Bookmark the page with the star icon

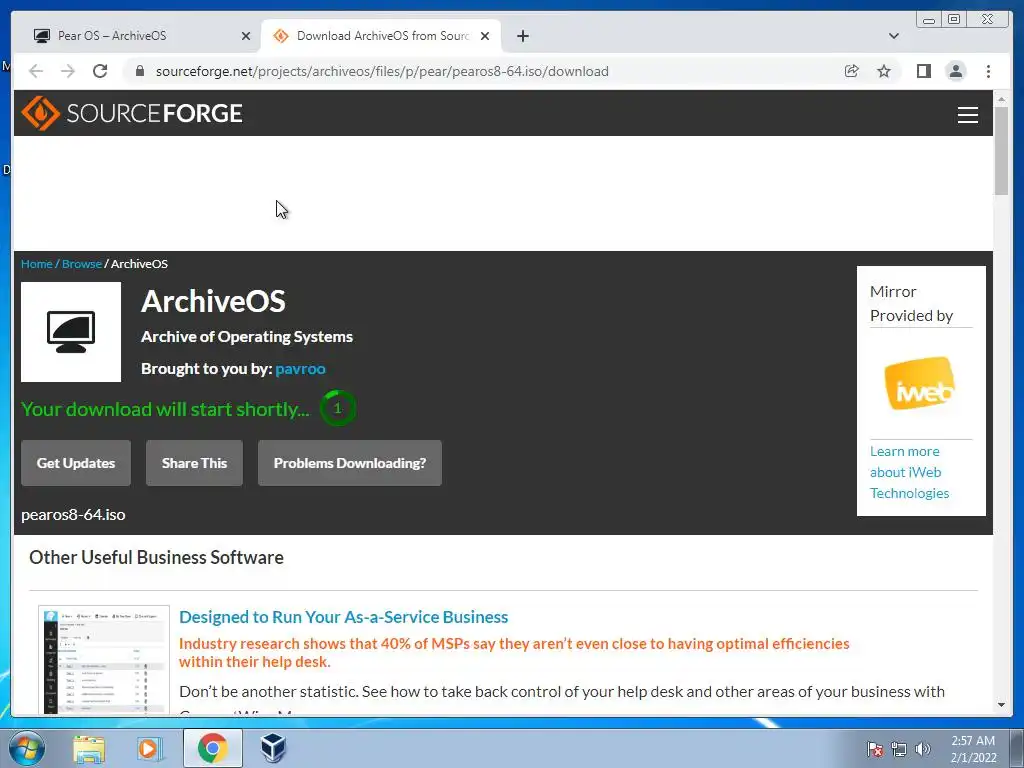884,71
